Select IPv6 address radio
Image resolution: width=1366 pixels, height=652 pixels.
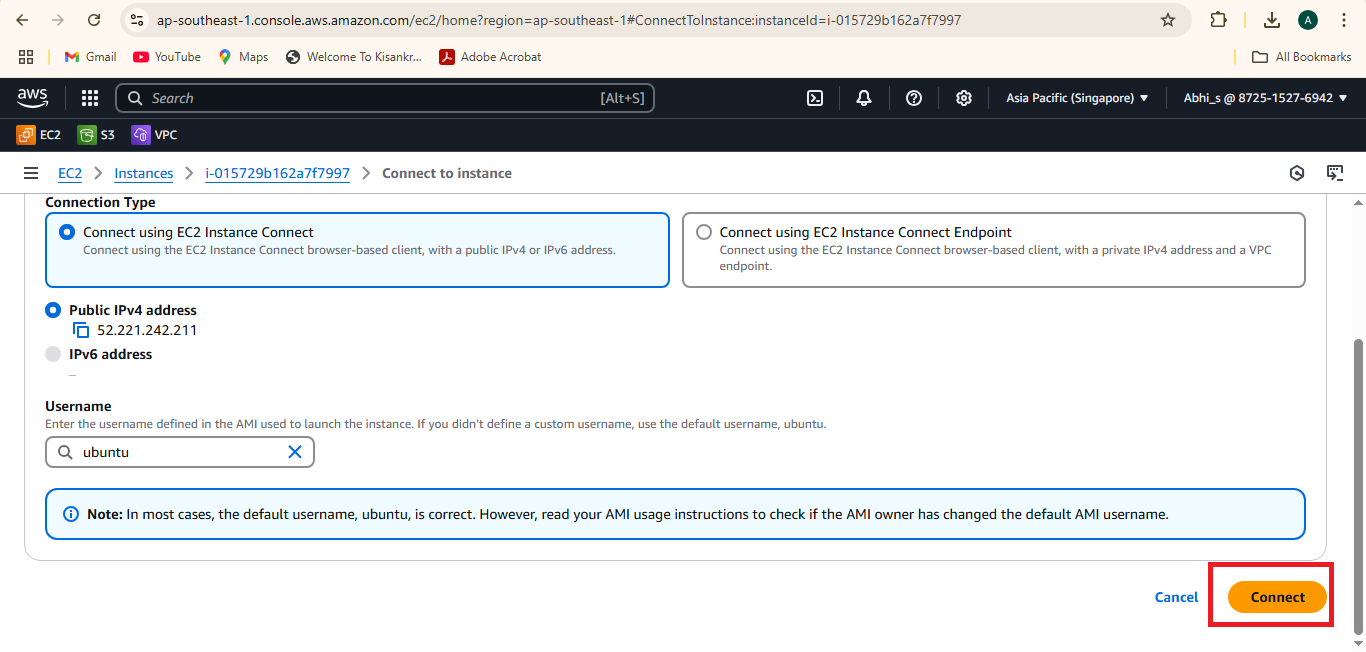click(x=53, y=354)
